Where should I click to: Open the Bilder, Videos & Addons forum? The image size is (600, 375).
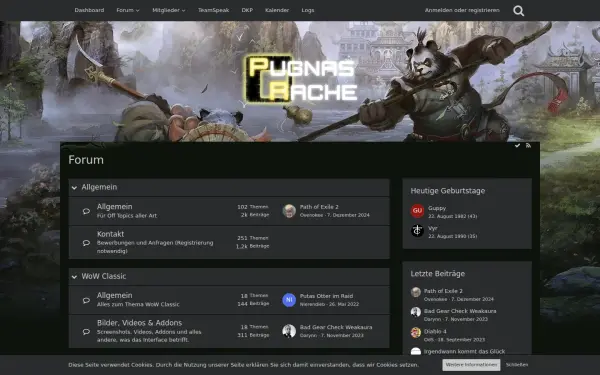139,323
